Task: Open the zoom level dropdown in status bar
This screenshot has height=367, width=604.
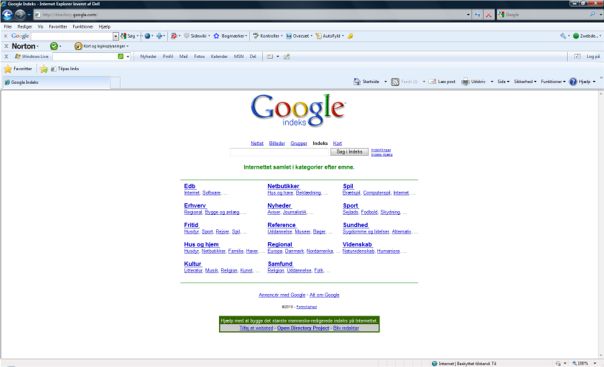Action: [x=595, y=363]
